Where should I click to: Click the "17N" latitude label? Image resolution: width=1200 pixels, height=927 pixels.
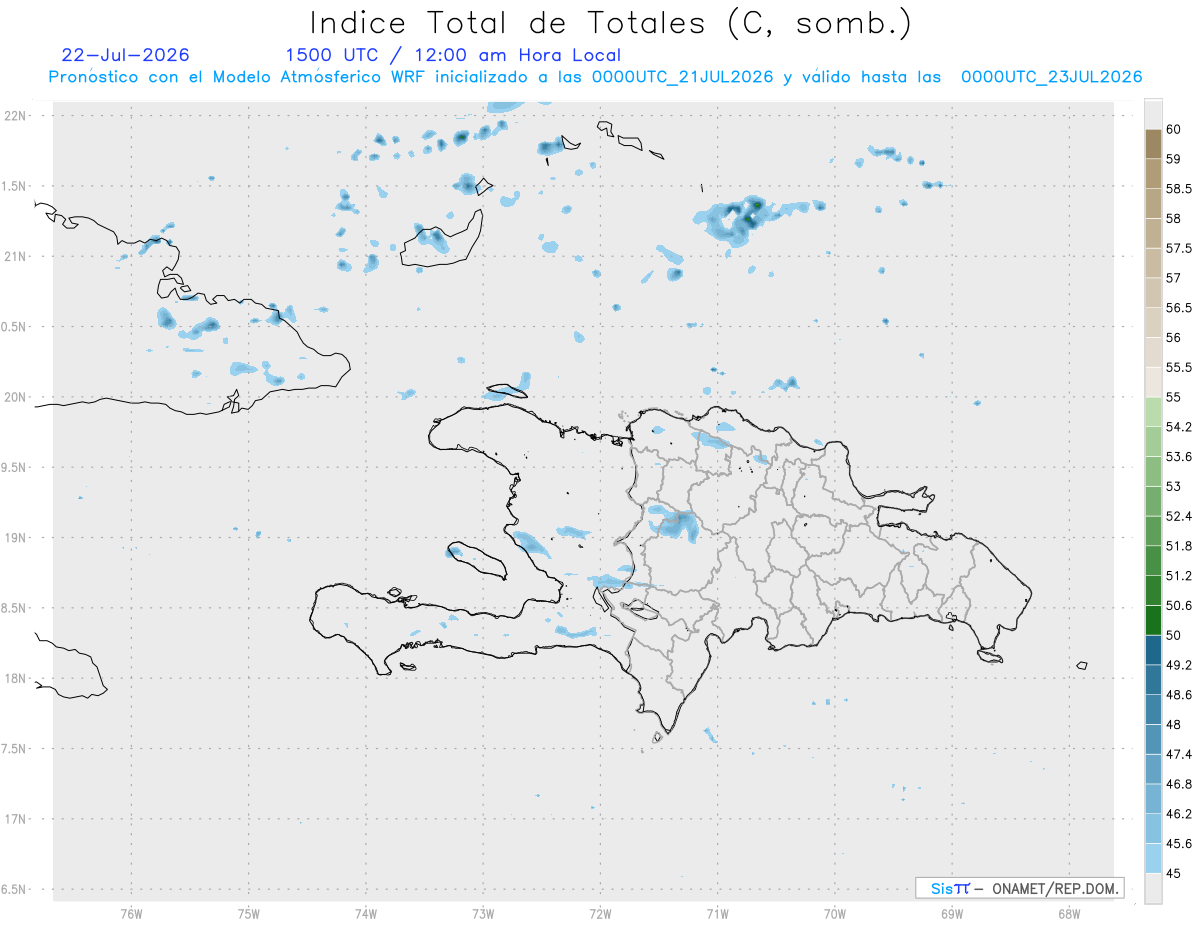(15, 819)
